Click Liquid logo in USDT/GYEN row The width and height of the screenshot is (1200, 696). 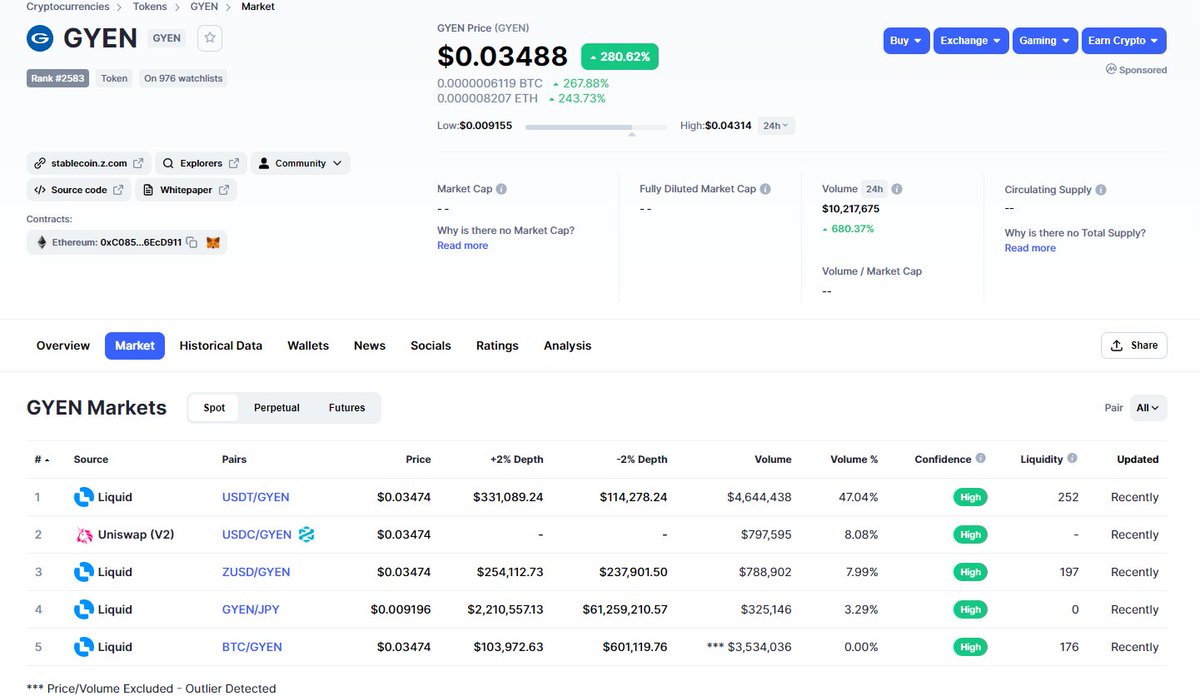click(84, 497)
